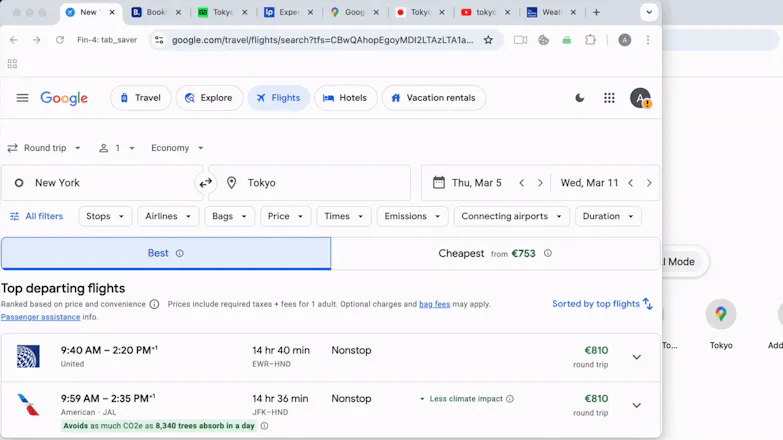Show info about Cheapest price
Screen dimensions: 783x440
point(548,253)
